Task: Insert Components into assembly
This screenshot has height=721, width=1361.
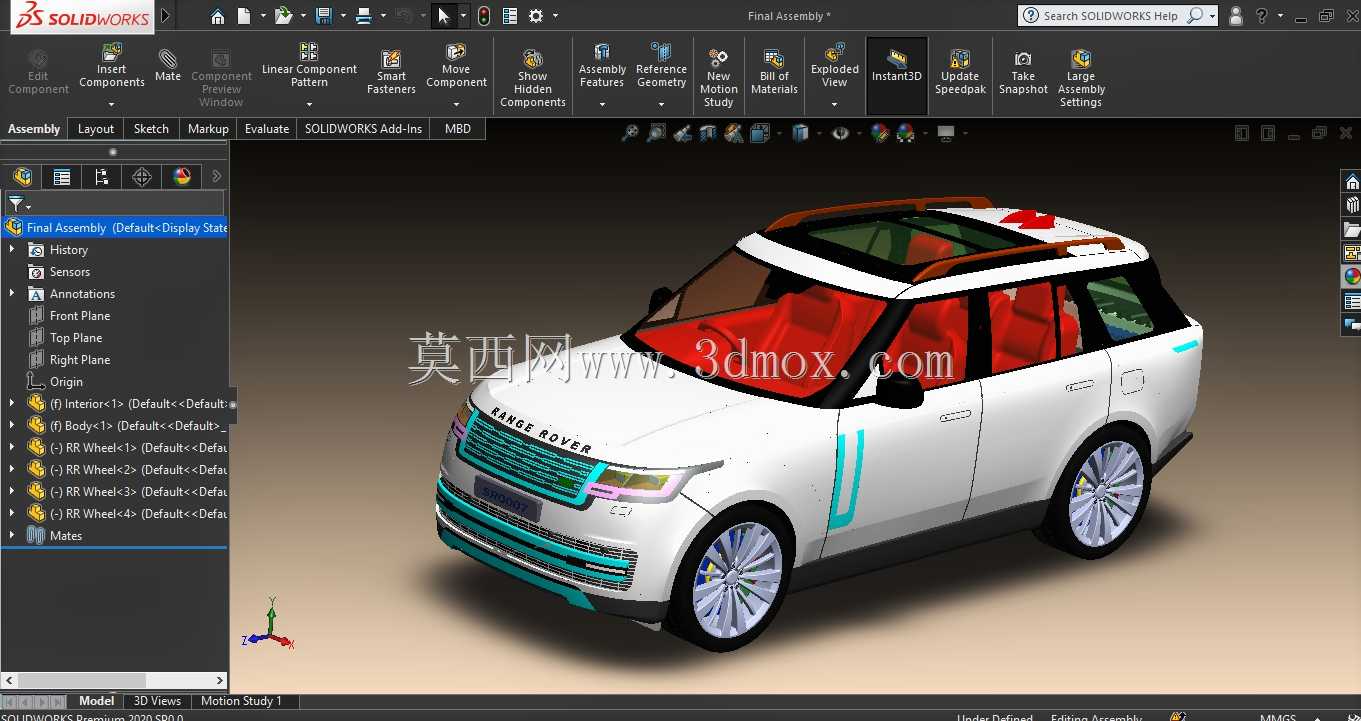Action: coord(112,68)
